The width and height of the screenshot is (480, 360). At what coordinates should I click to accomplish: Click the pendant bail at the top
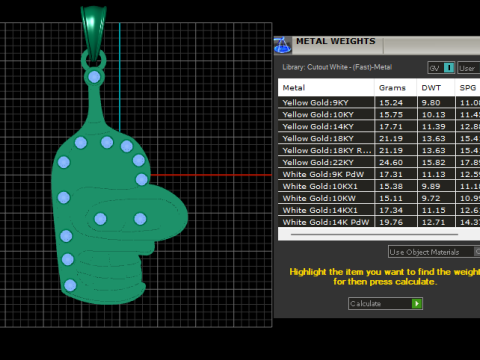coord(94,32)
